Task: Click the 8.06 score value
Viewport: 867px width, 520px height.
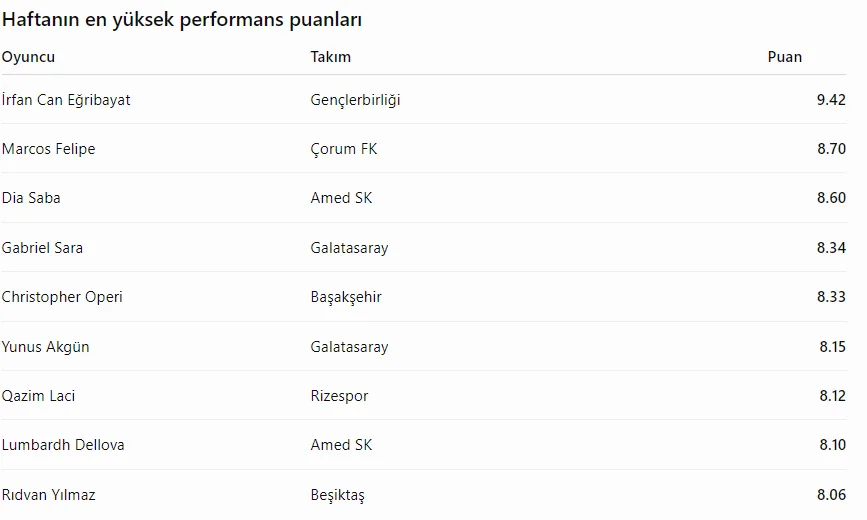Action: (x=831, y=495)
